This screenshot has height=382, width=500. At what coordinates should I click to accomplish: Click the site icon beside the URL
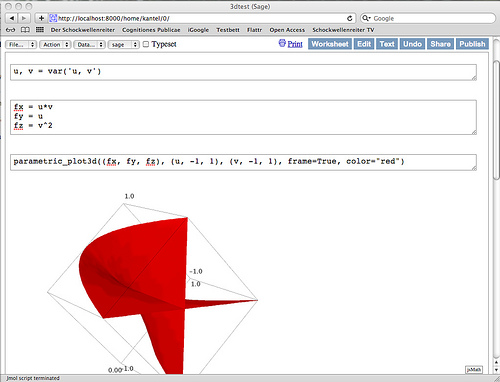53,18
